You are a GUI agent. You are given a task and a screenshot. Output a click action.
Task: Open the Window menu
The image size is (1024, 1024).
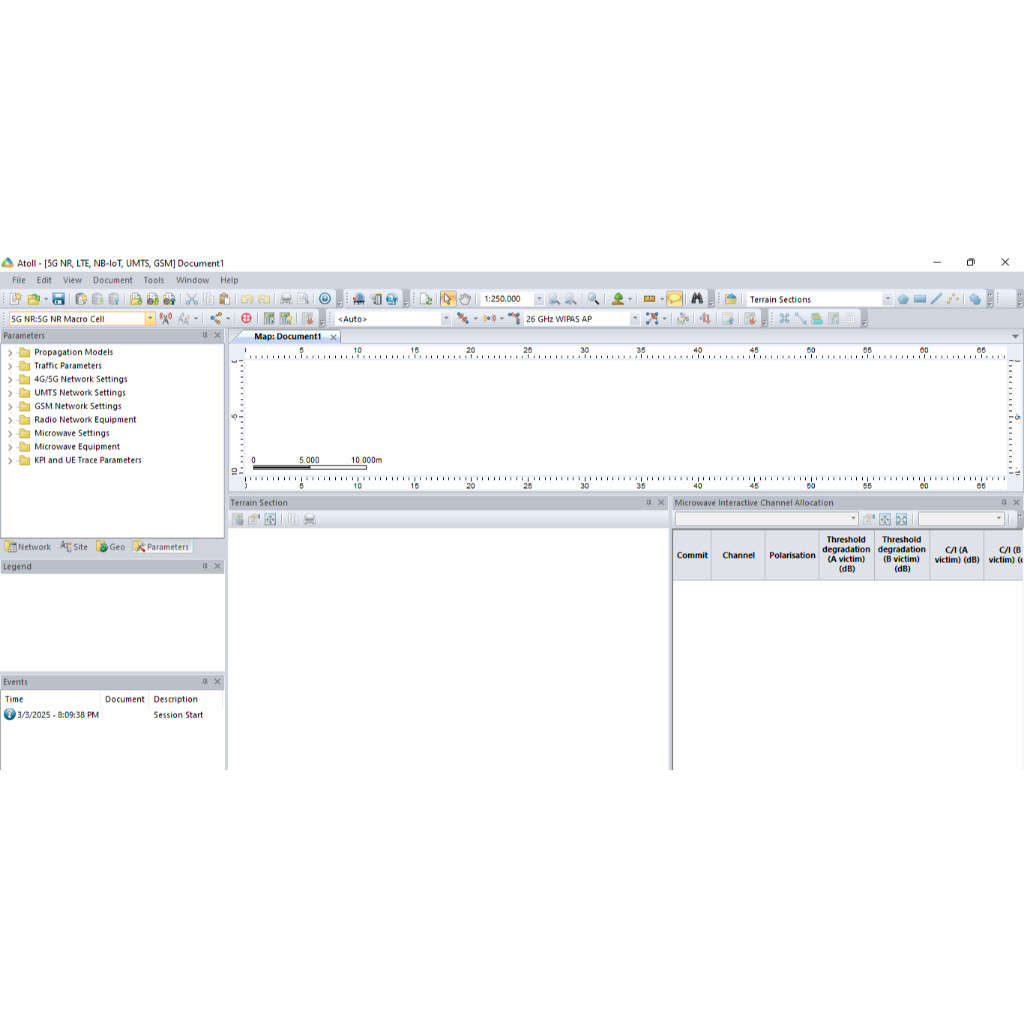[193, 280]
